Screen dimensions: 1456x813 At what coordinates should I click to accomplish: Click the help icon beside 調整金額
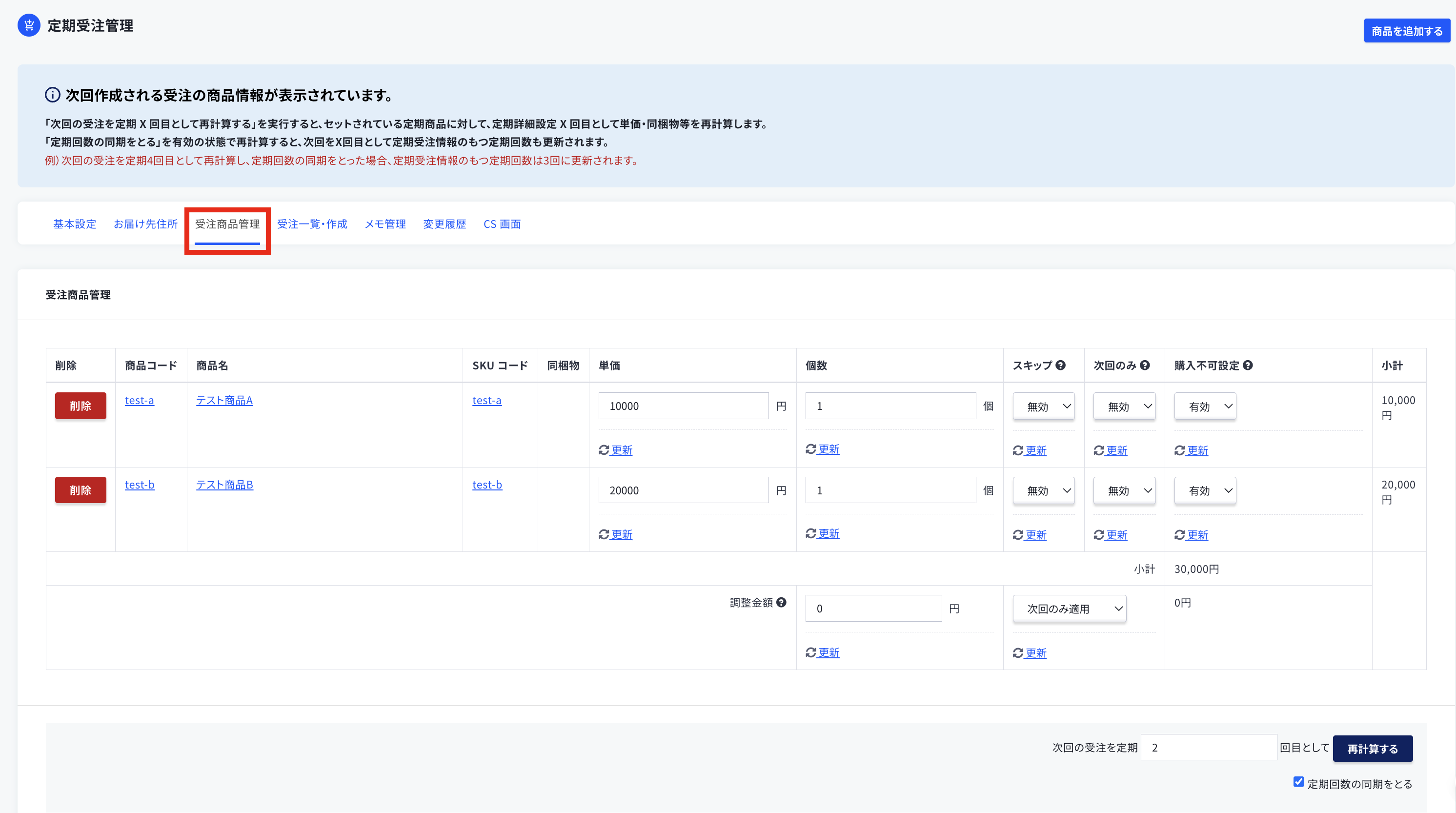click(x=781, y=602)
